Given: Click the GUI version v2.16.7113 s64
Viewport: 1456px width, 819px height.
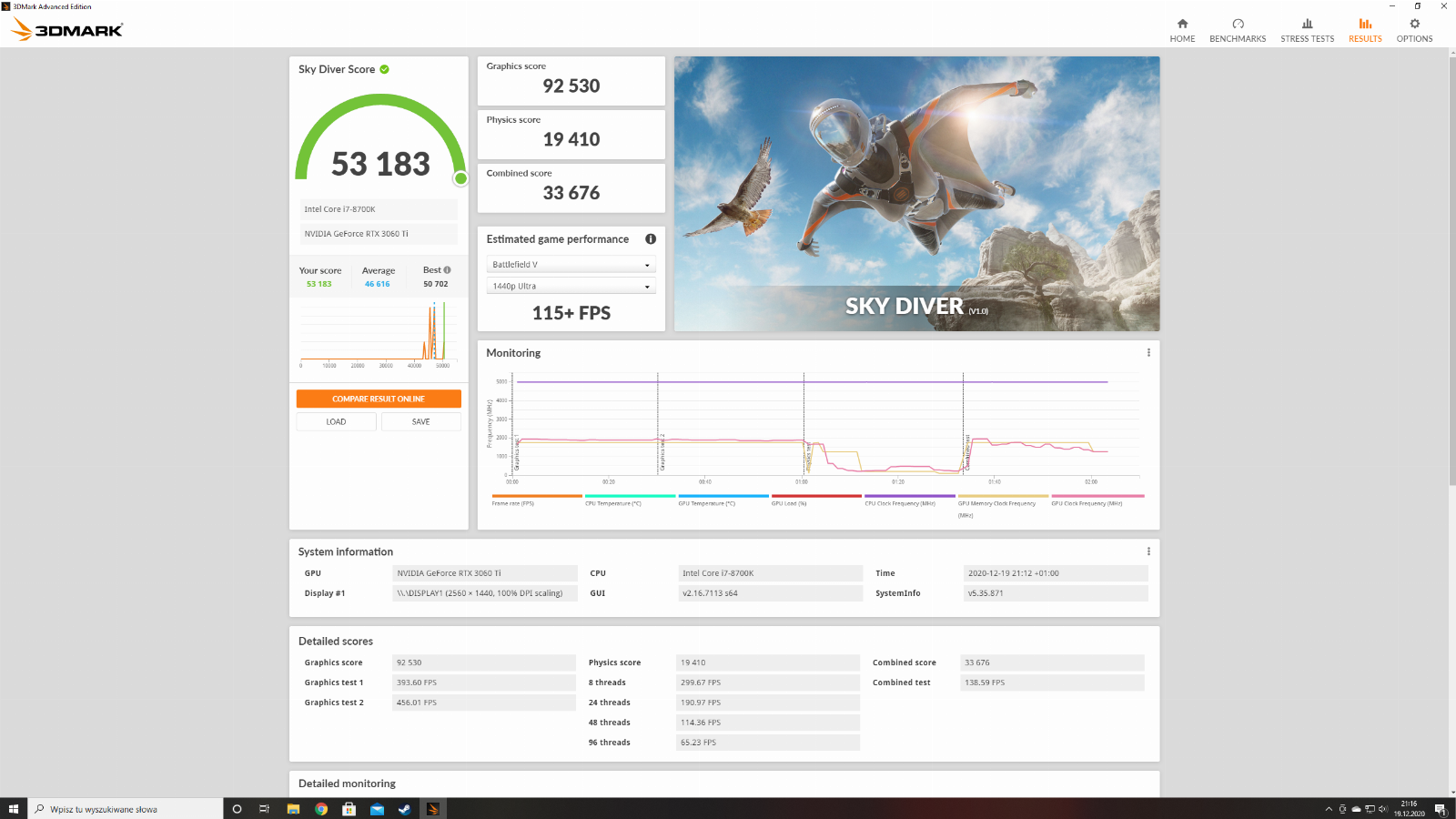Looking at the screenshot, I should [771, 593].
